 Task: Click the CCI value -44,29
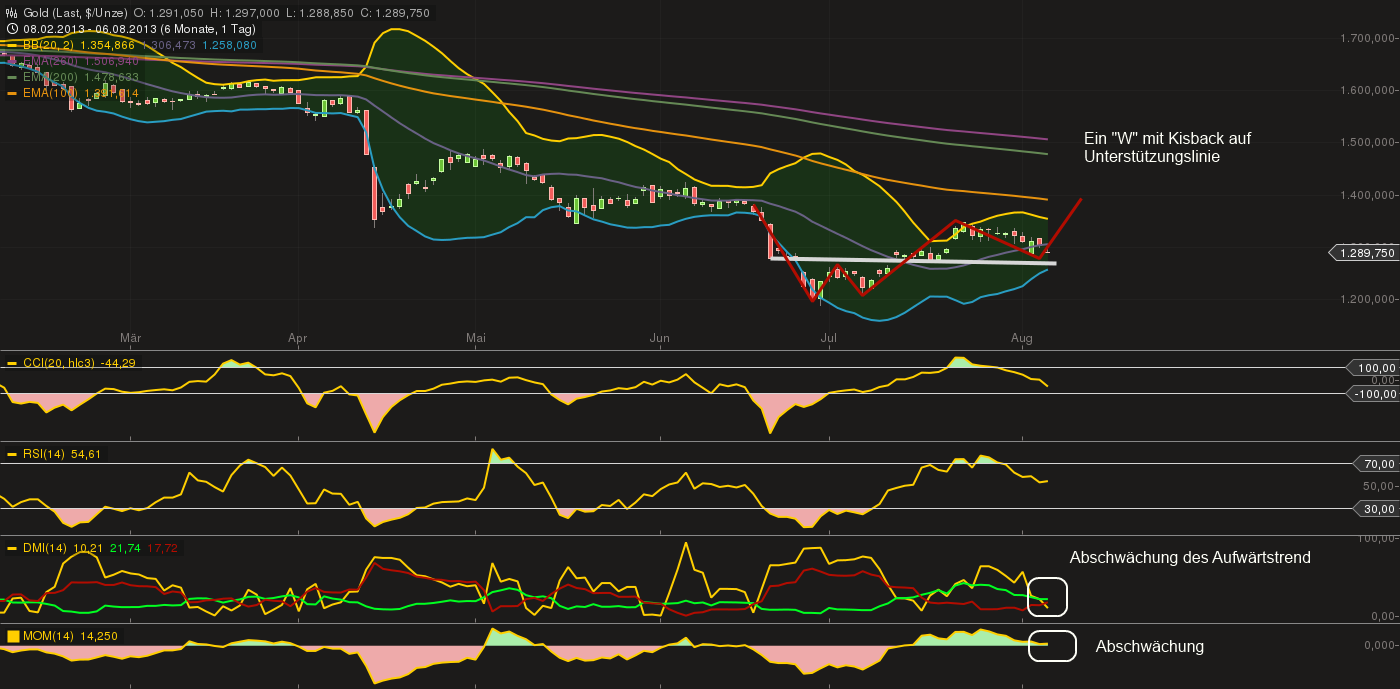[x=118, y=363]
